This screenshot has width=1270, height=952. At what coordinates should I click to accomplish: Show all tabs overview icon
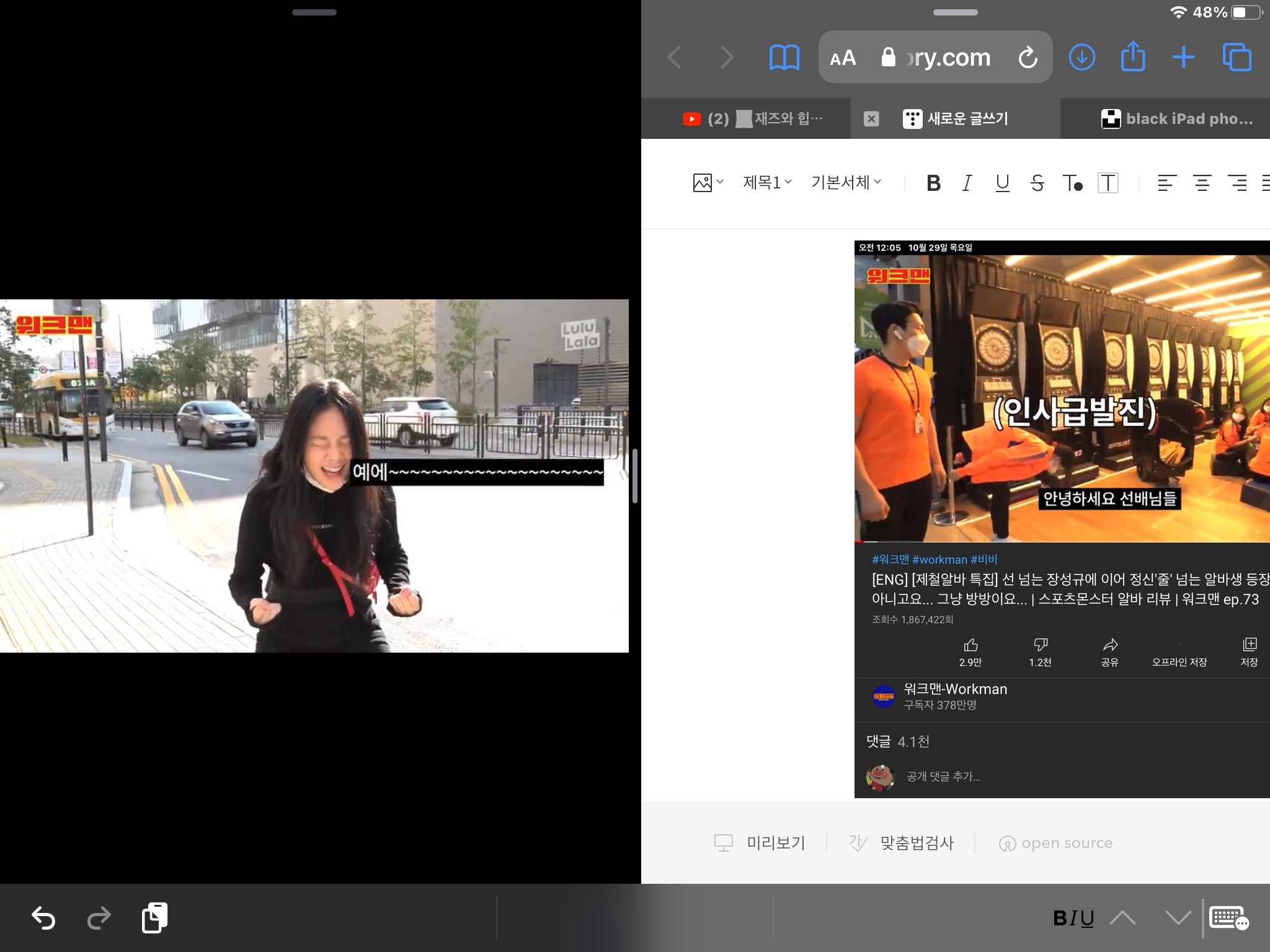click(1237, 58)
